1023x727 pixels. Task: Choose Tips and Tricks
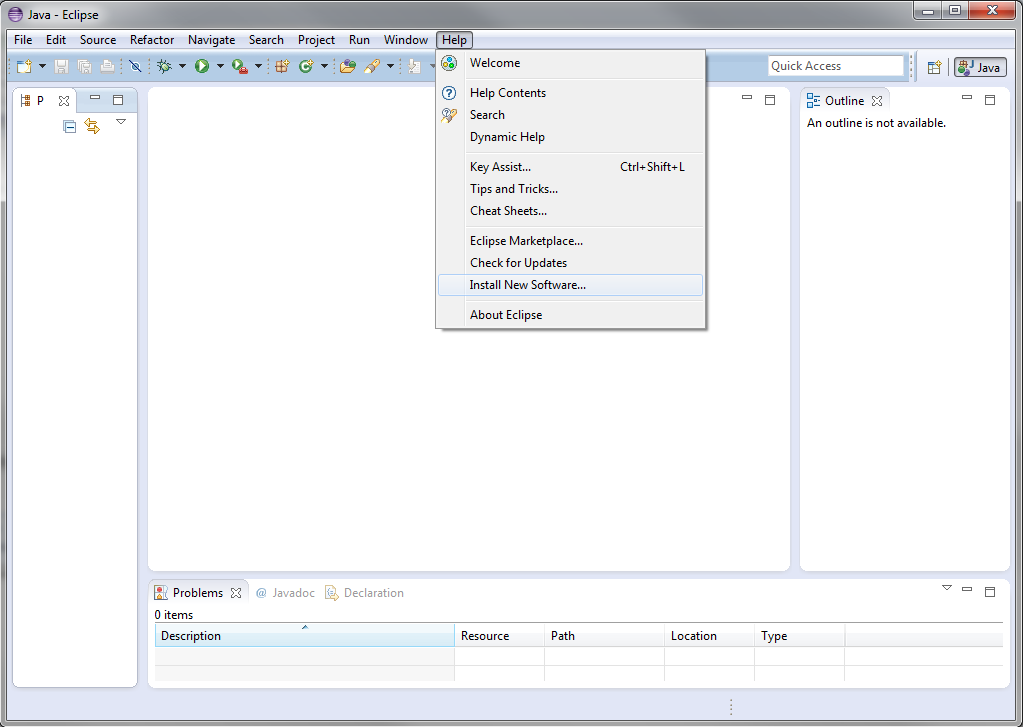pos(570,189)
